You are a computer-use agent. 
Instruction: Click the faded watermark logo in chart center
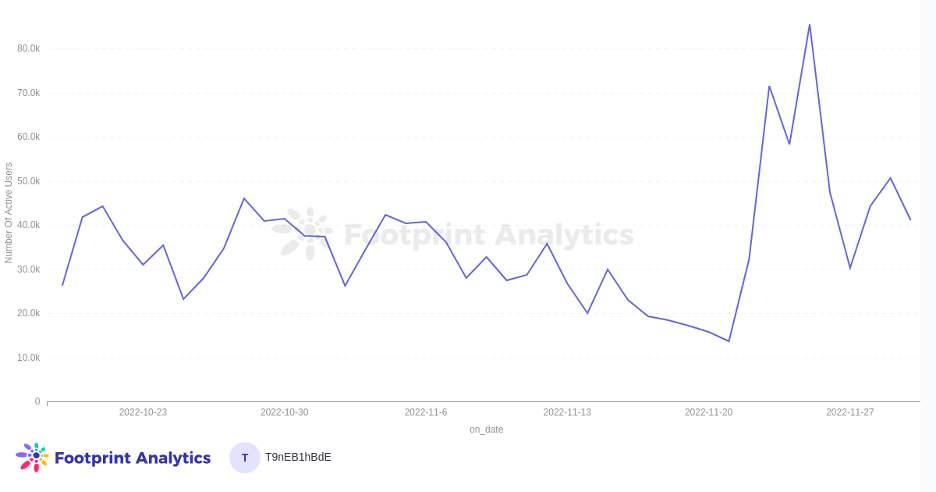point(303,234)
